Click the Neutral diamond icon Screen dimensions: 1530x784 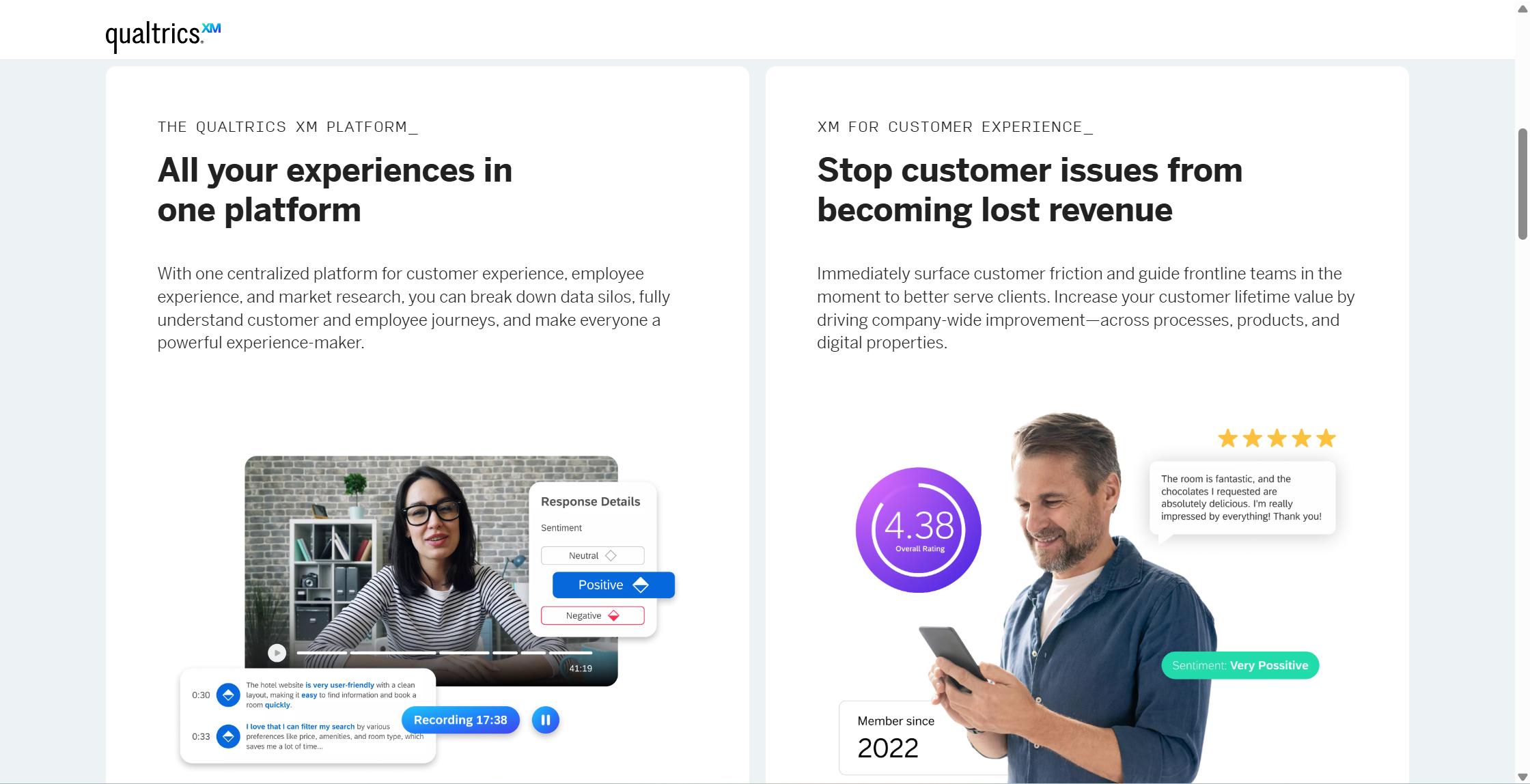click(x=611, y=556)
